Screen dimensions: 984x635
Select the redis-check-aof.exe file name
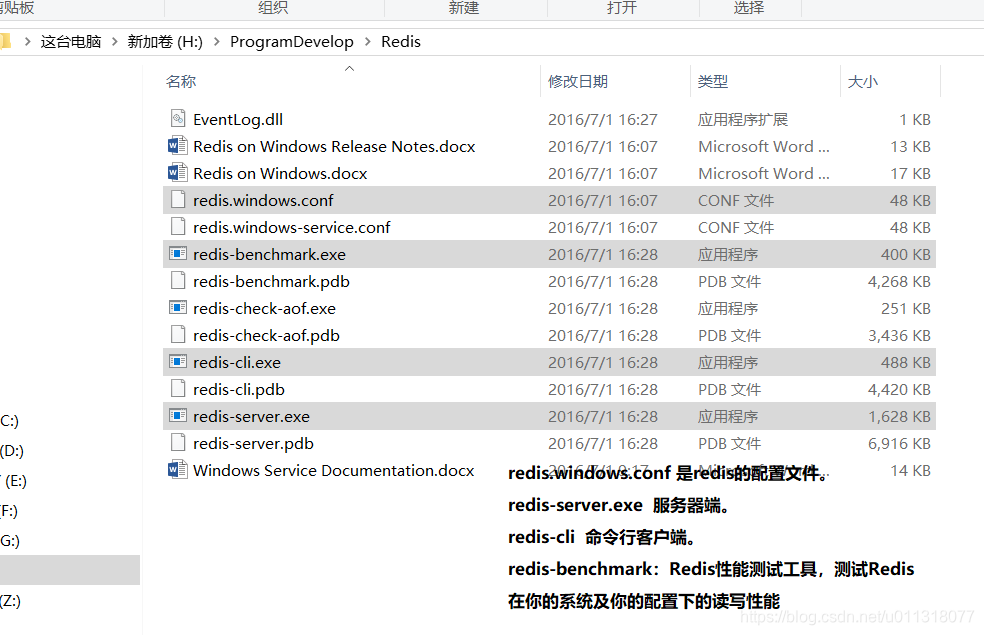264,308
